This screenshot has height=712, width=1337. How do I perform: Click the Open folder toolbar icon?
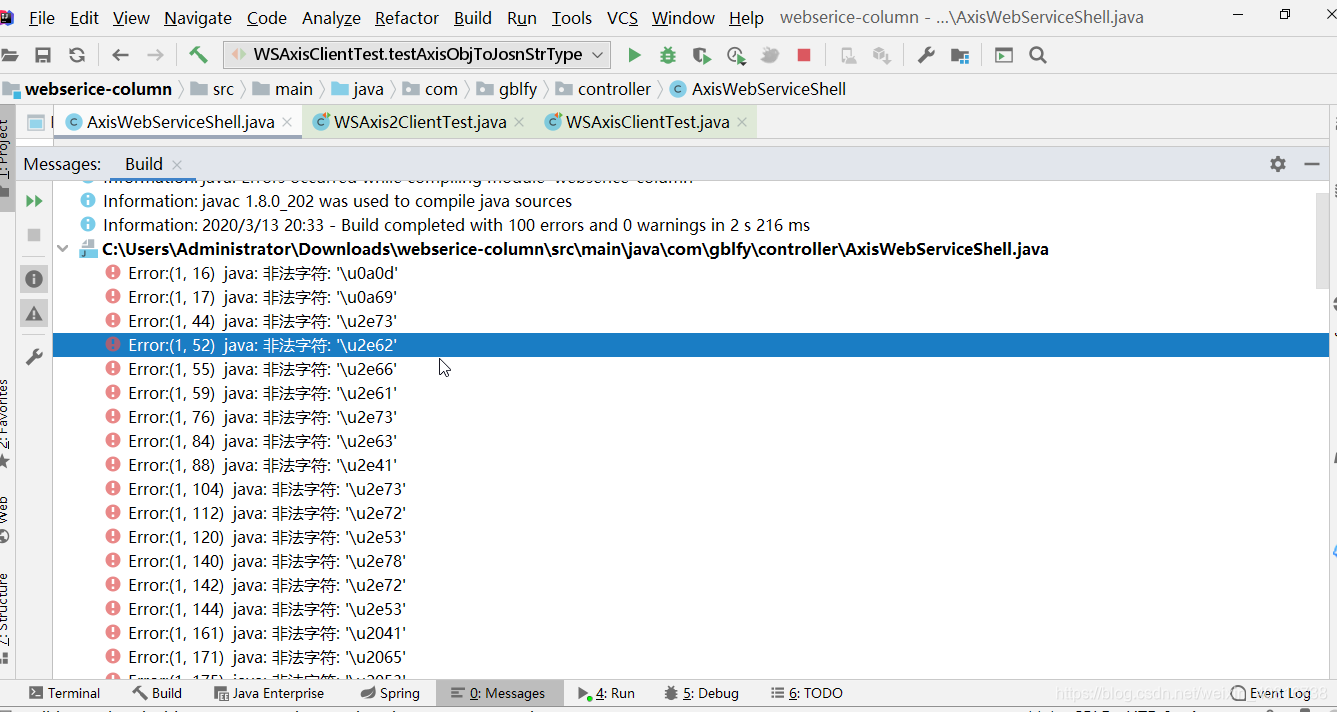pos(9,55)
